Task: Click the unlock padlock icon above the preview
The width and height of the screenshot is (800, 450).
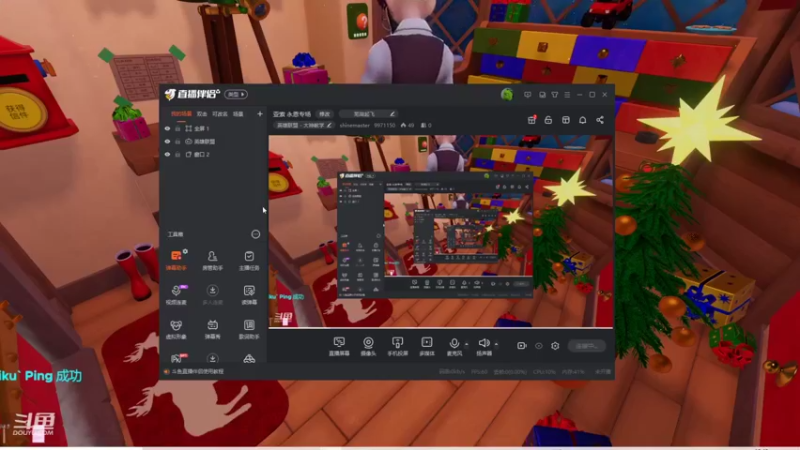Action: [548, 120]
